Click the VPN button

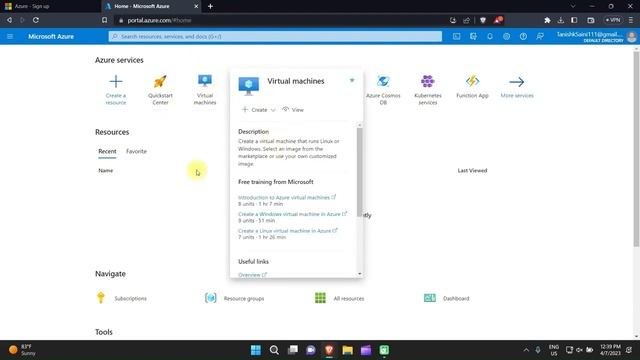[x=613, y=20]
